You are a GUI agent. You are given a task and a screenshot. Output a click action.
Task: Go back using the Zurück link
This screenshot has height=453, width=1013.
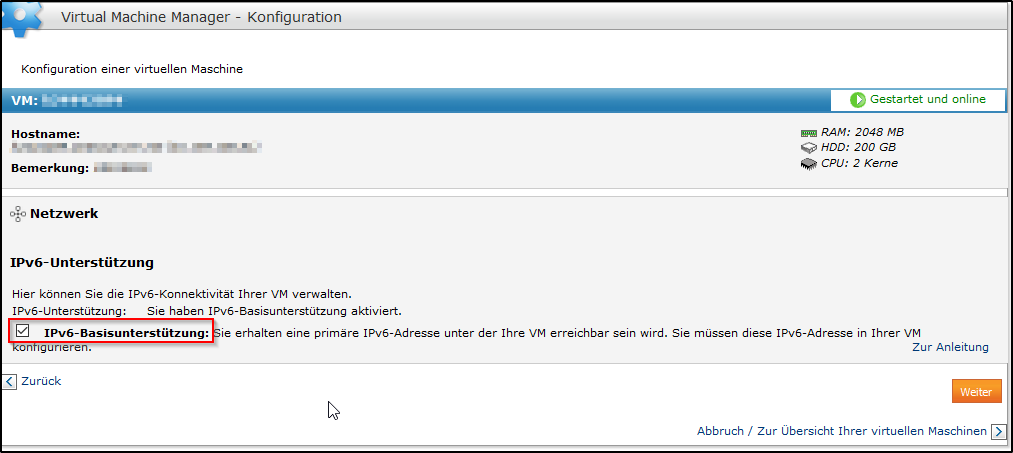[x=41, y=381]
